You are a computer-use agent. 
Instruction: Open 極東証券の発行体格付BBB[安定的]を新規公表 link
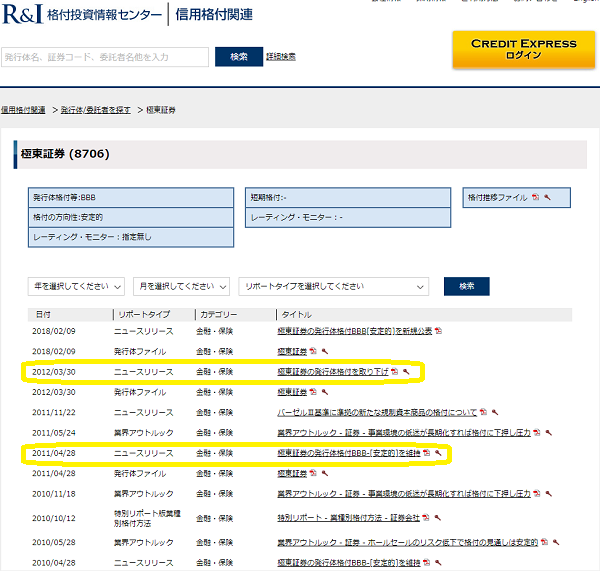pos(355,331)
